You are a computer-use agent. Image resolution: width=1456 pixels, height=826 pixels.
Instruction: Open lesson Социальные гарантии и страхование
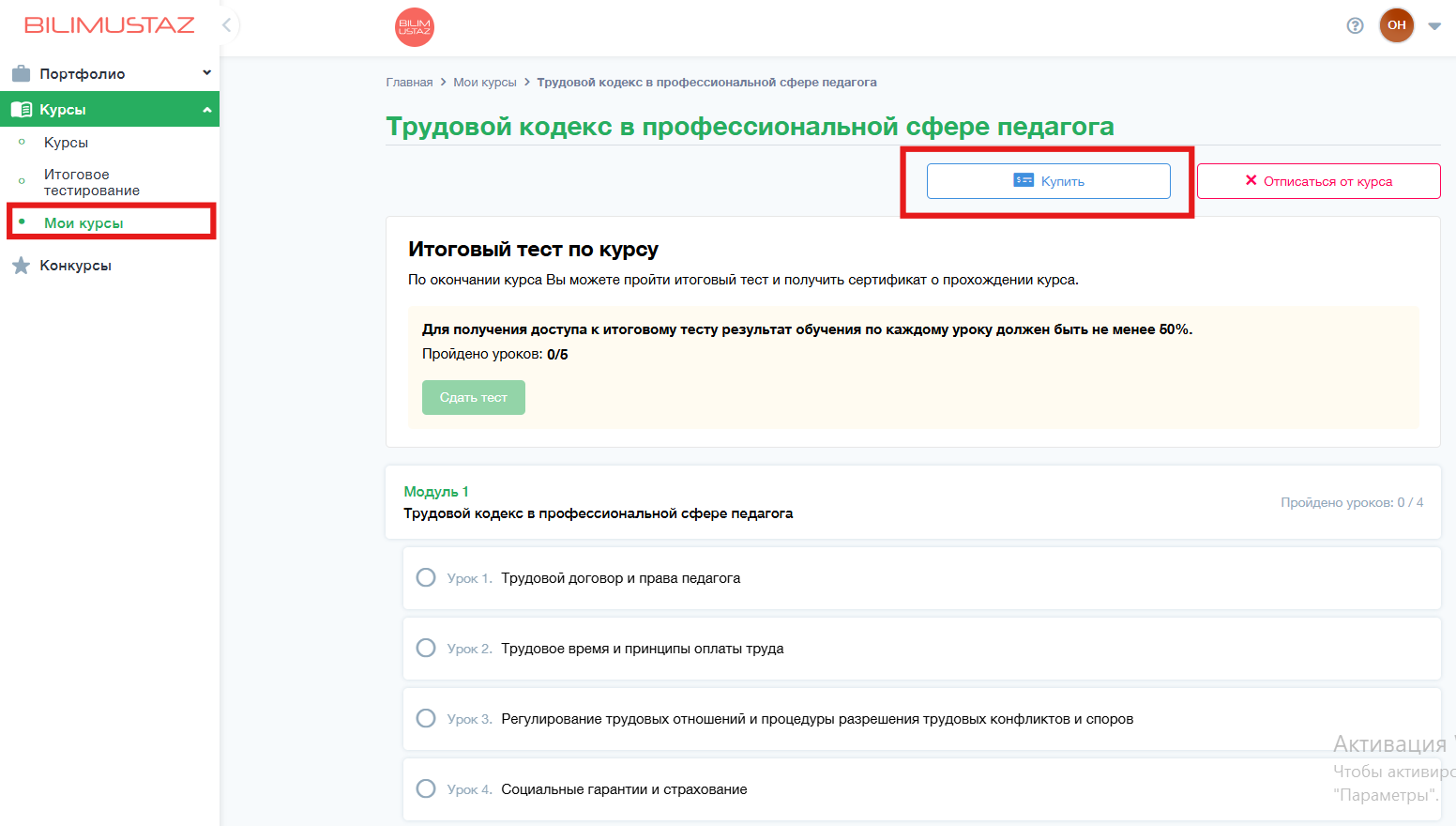[624, 789]
